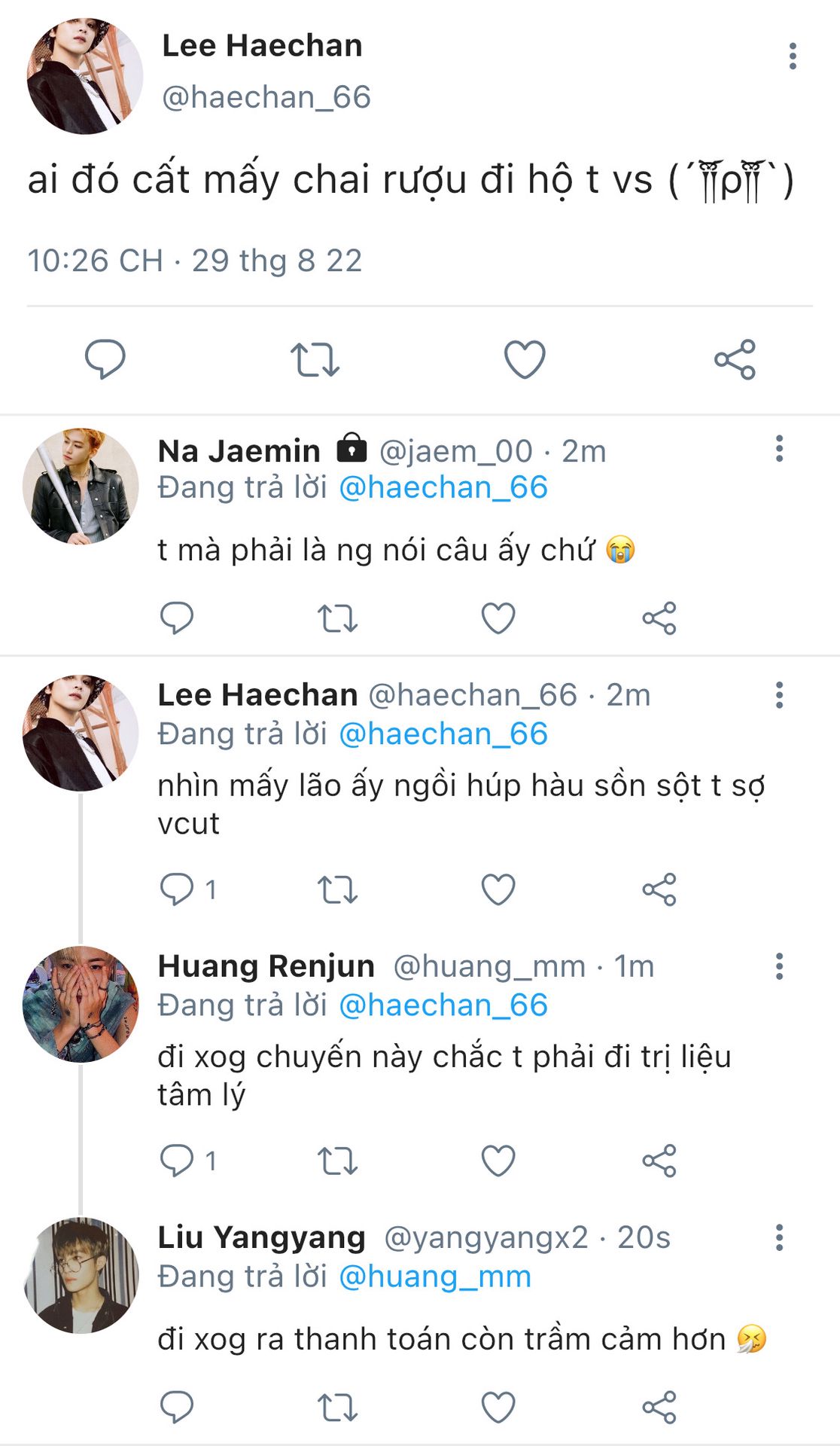Image resolution: width=840 pixels, height=1446 pixels.
Task: Click @haechan_66 mention in Na Jaemin's reply
Action: (x=443, y=487)
